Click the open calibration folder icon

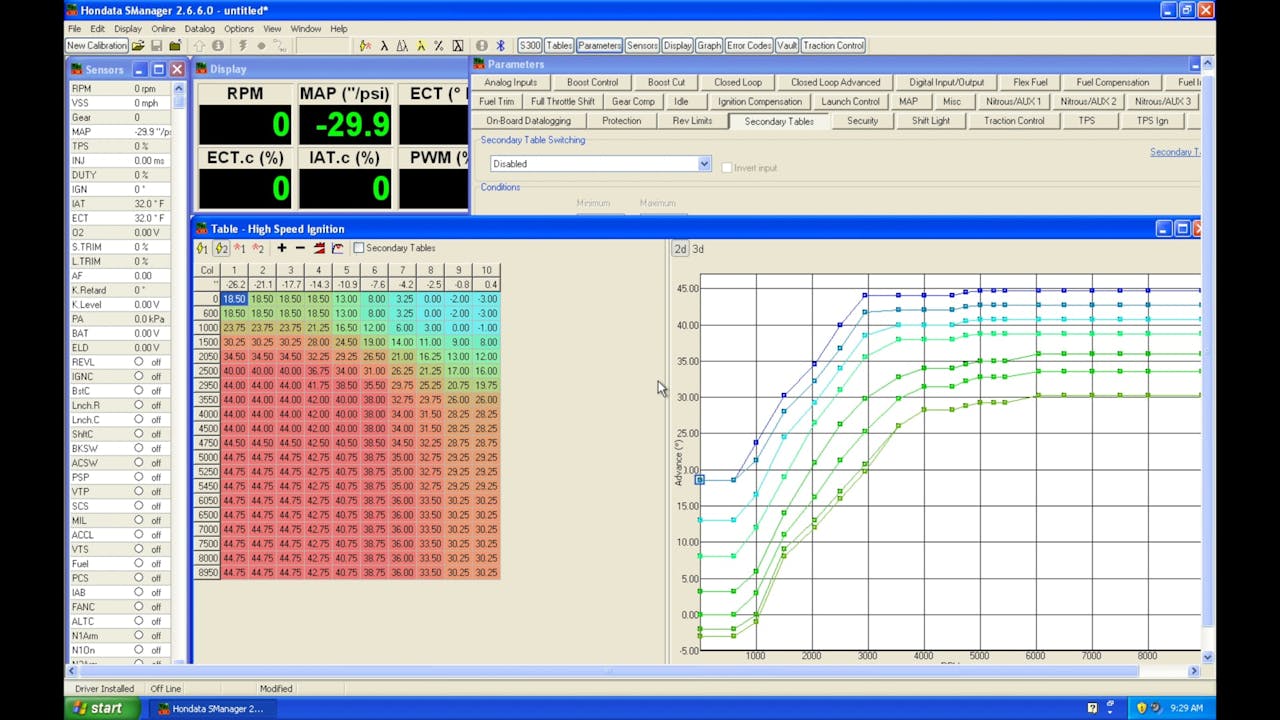click(138, 46)
